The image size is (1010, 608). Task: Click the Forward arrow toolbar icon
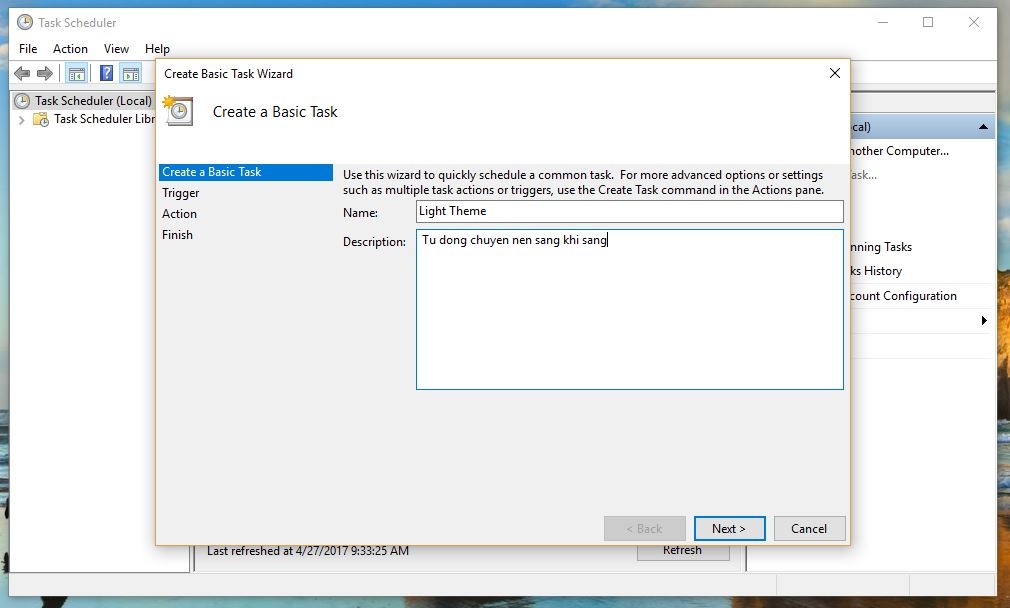[44, 74]
